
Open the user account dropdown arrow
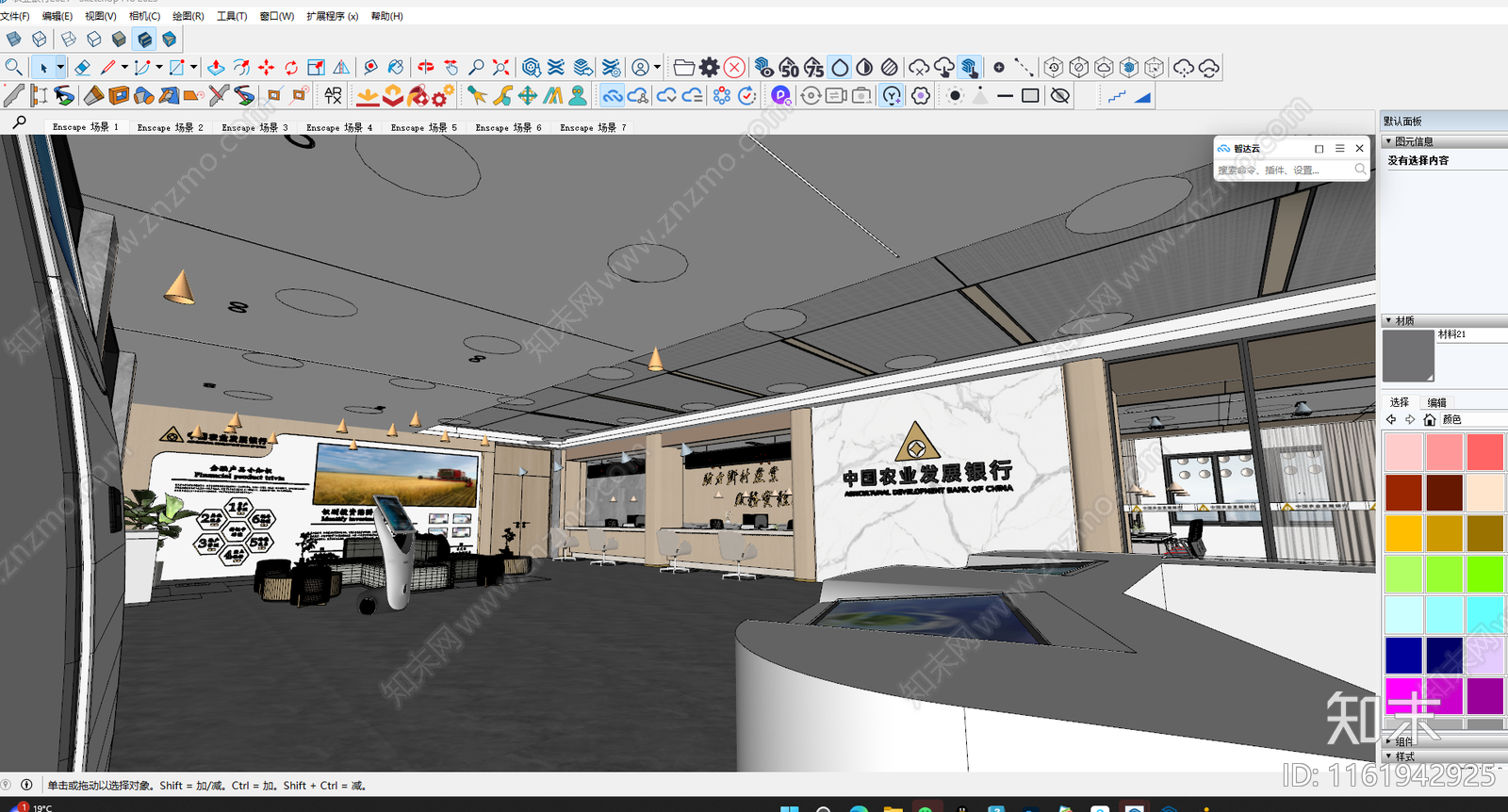coord(657,68)
